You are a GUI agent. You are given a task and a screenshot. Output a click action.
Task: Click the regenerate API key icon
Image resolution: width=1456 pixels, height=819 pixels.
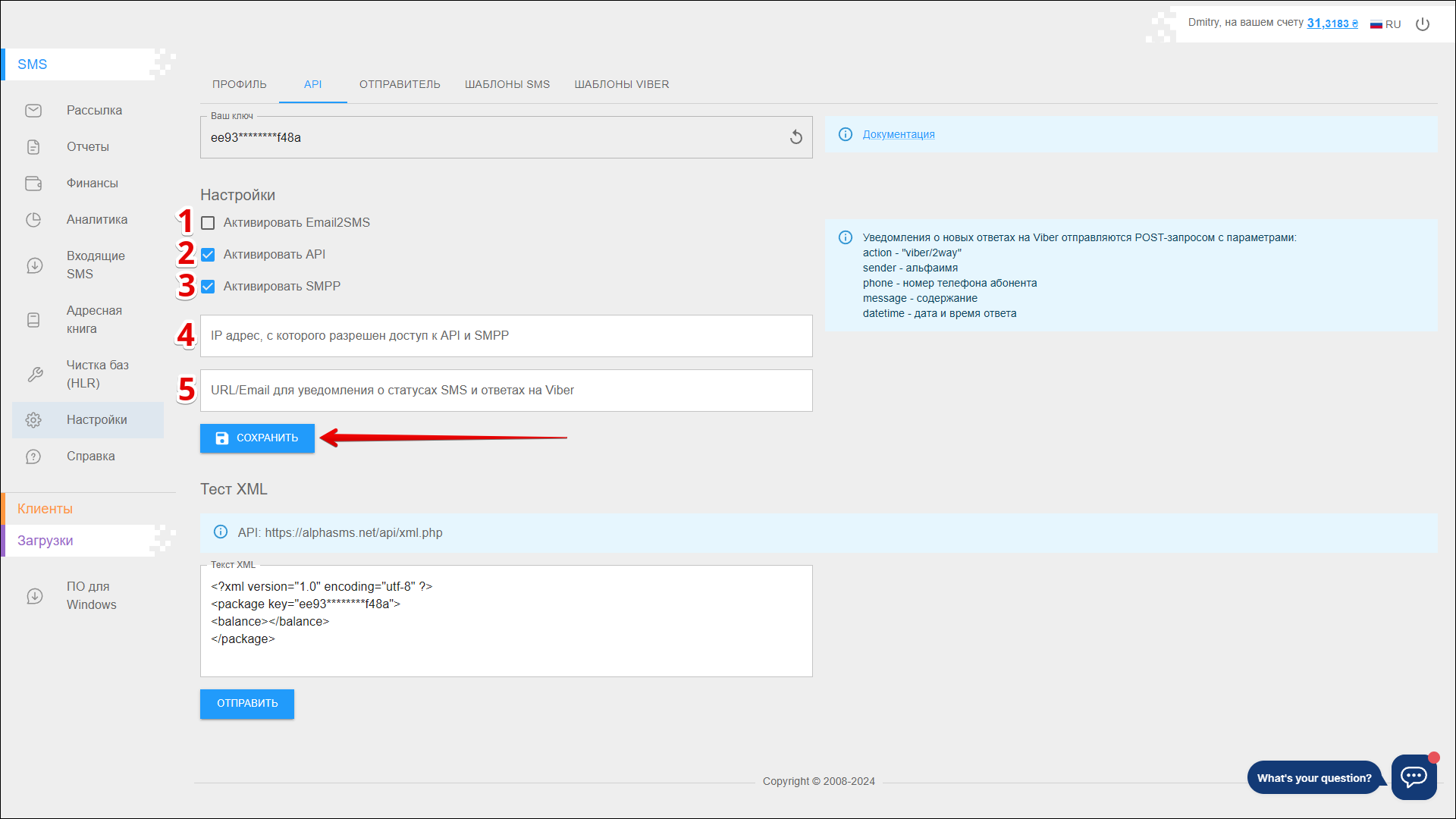[795, 137]
